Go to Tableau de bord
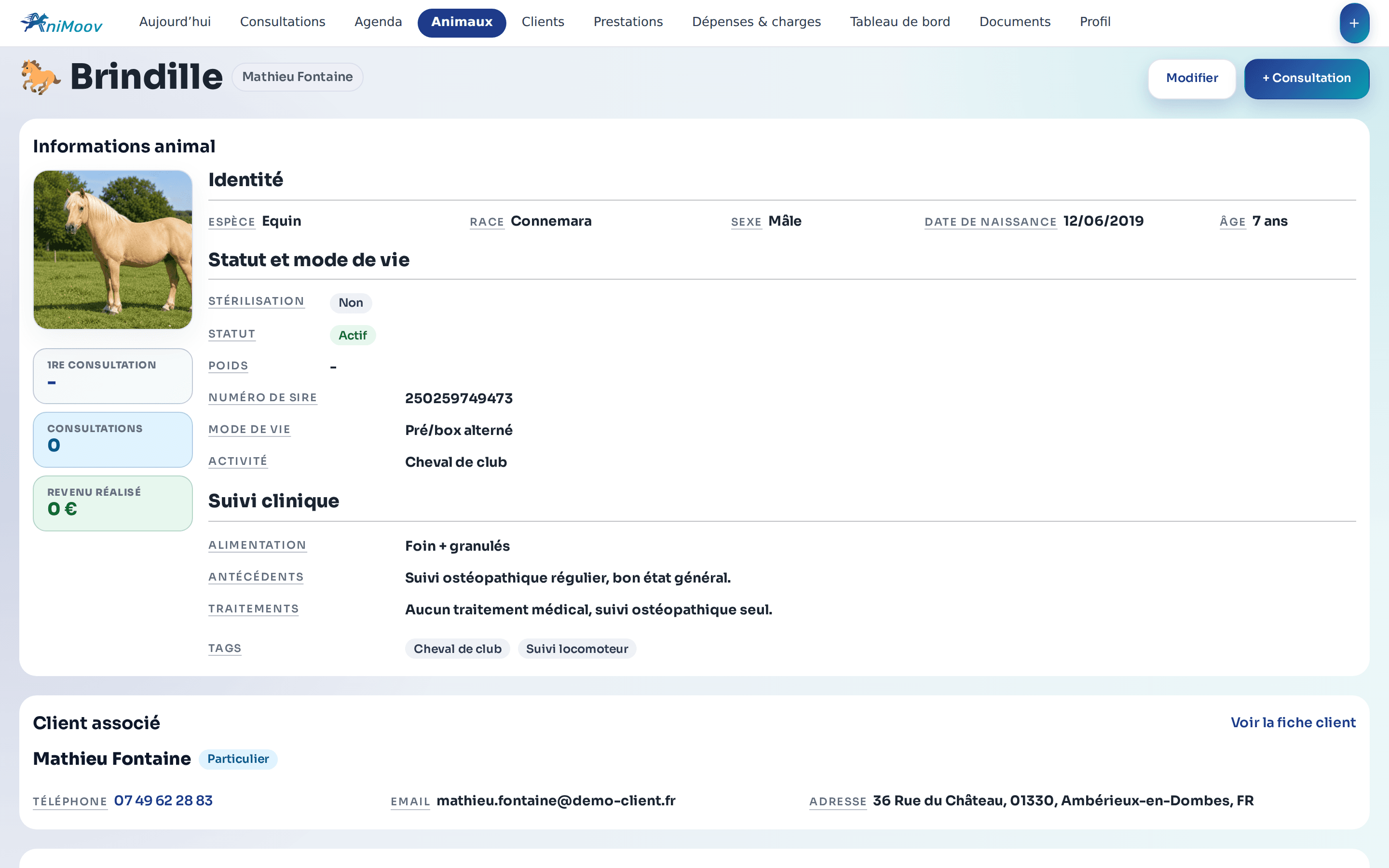Screen dimensions: 1389x868 (x=900, y=22)
